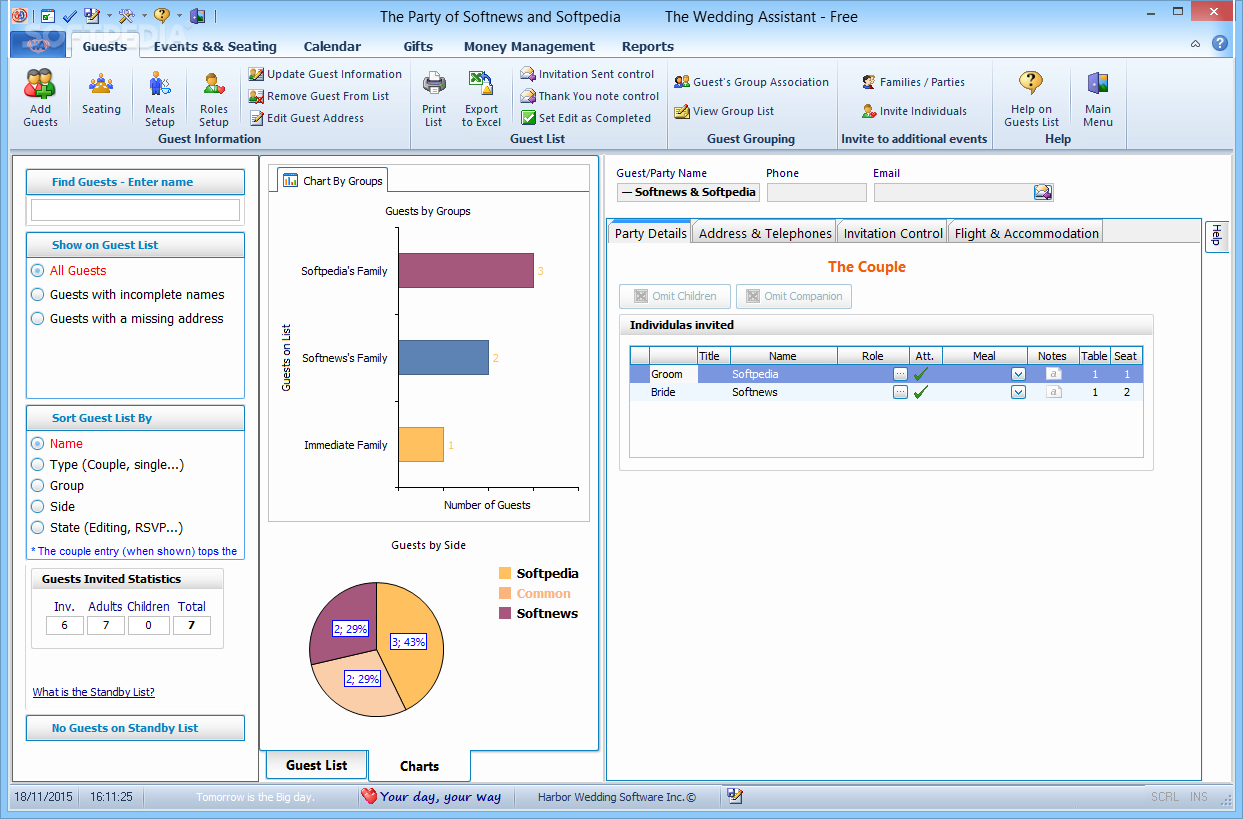Toggle Bride's attendance checkmark
Image resolution: width=1243 pixels, height=819 pixels.
click(x=921, y=392)
